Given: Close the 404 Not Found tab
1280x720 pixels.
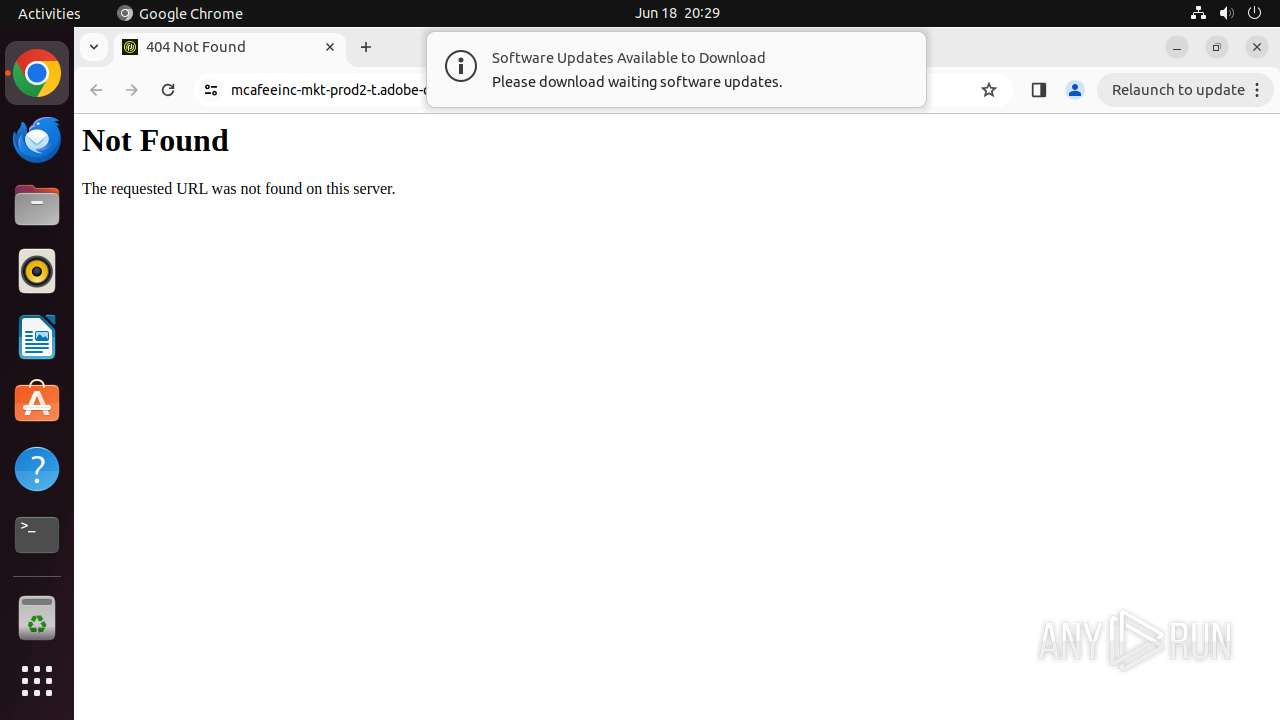Looking at the screenshot, I should tap(330, 47).
